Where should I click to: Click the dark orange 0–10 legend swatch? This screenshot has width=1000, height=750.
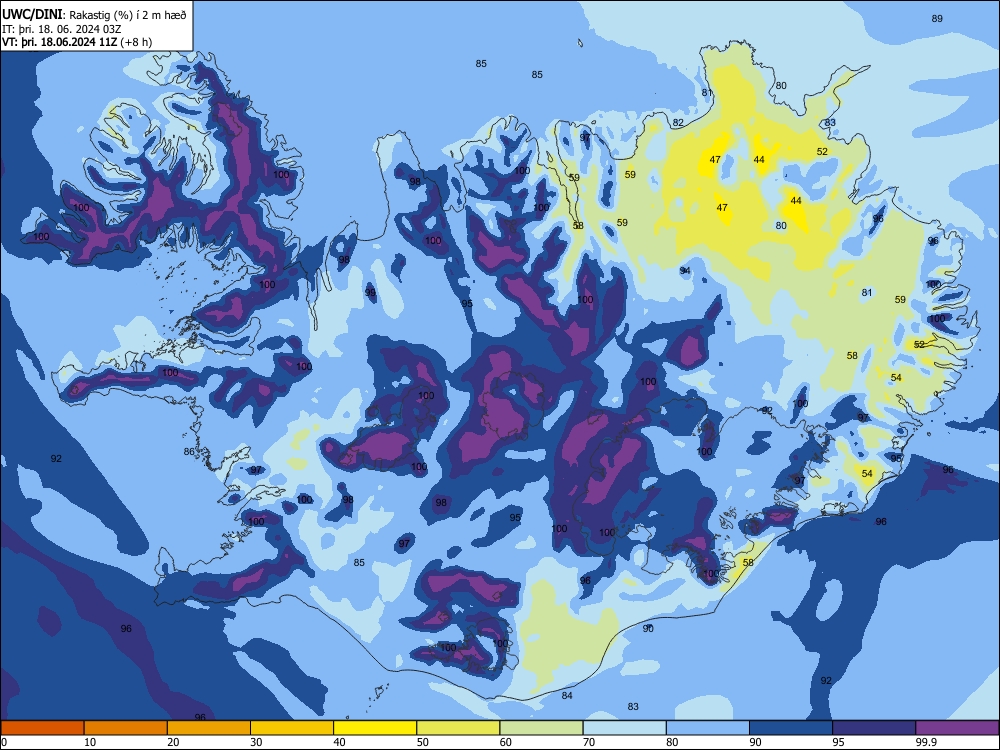point(42,728)
